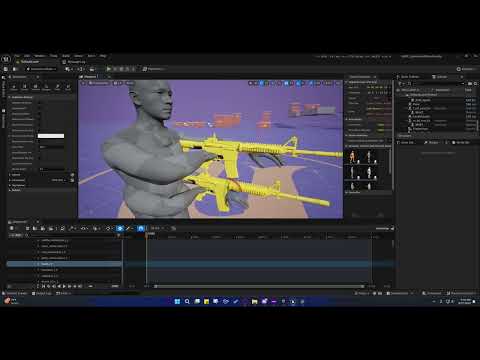
Task: Open the Content Drawer
Action: (x=15, y=293)
